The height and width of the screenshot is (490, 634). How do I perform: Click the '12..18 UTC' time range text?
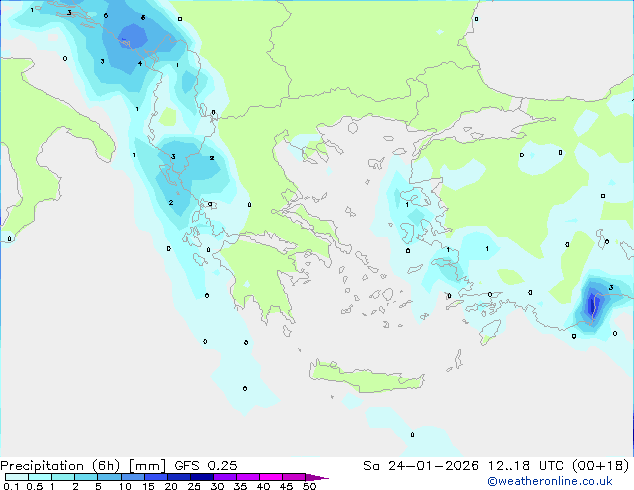point(526,466)
